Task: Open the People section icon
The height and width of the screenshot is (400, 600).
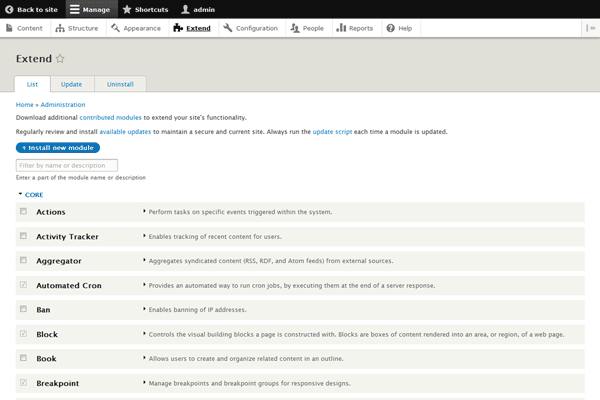Action: (295, 28)
